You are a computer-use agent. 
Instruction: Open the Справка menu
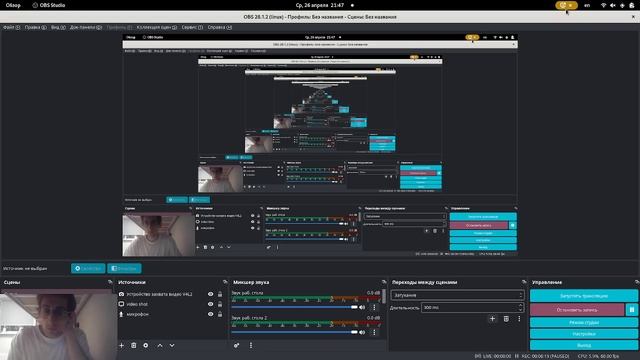tap(220, 27)
